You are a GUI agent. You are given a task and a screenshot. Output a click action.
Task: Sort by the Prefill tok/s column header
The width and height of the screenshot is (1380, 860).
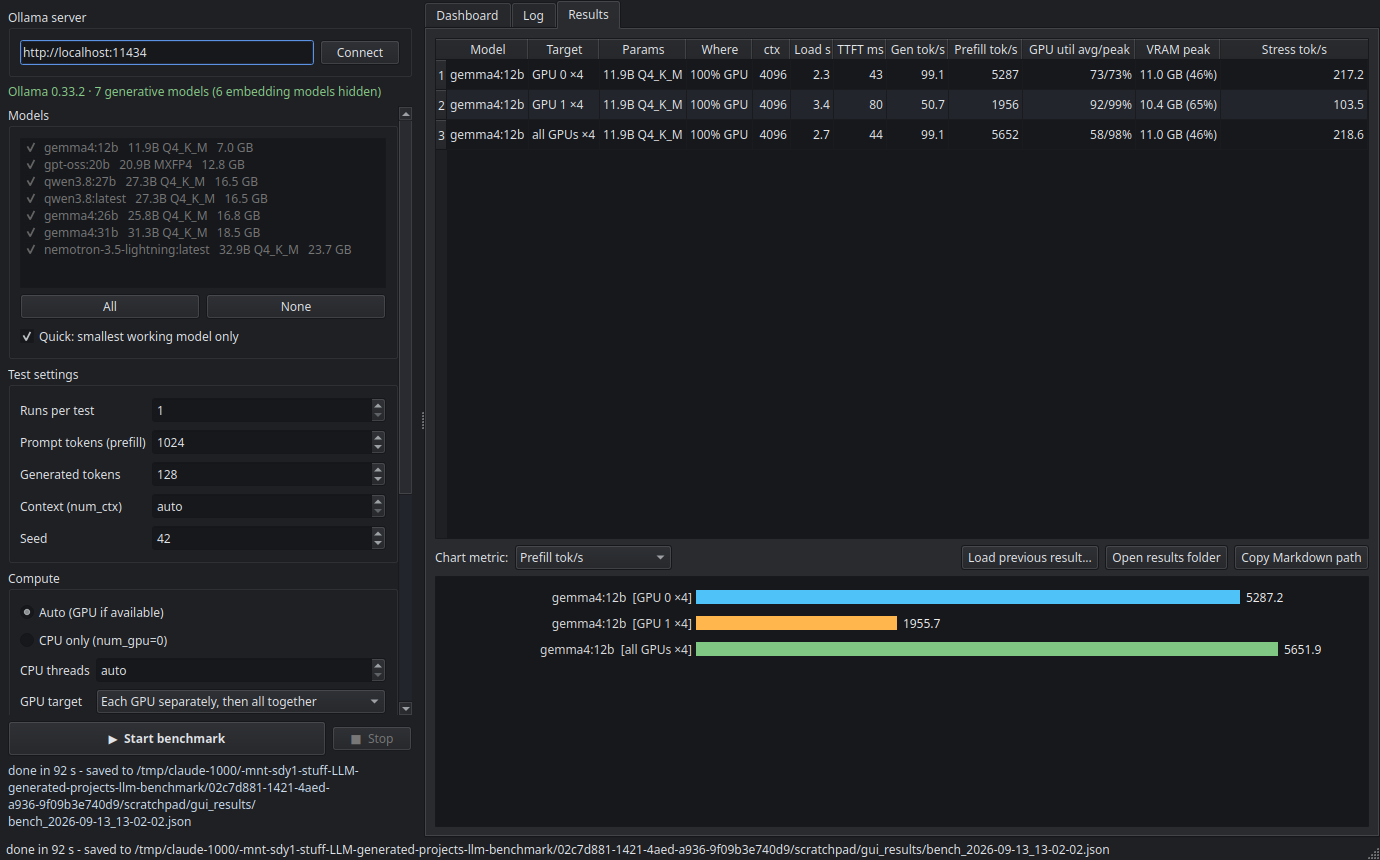(x=985, y=50)
